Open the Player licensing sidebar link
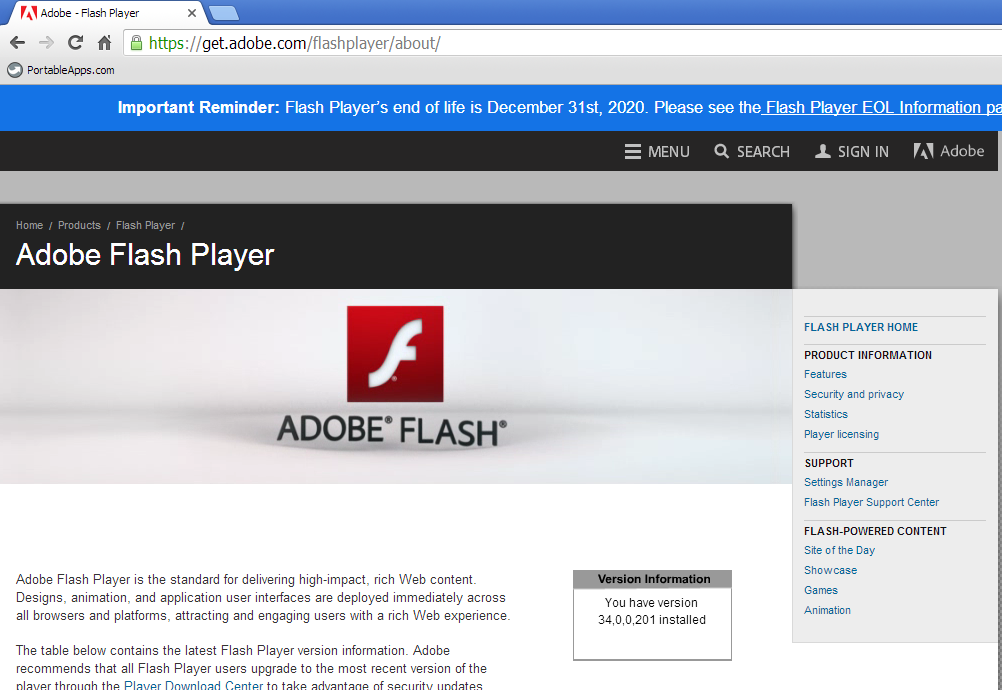Screen dimensions: 1002x690 (841, 434)
